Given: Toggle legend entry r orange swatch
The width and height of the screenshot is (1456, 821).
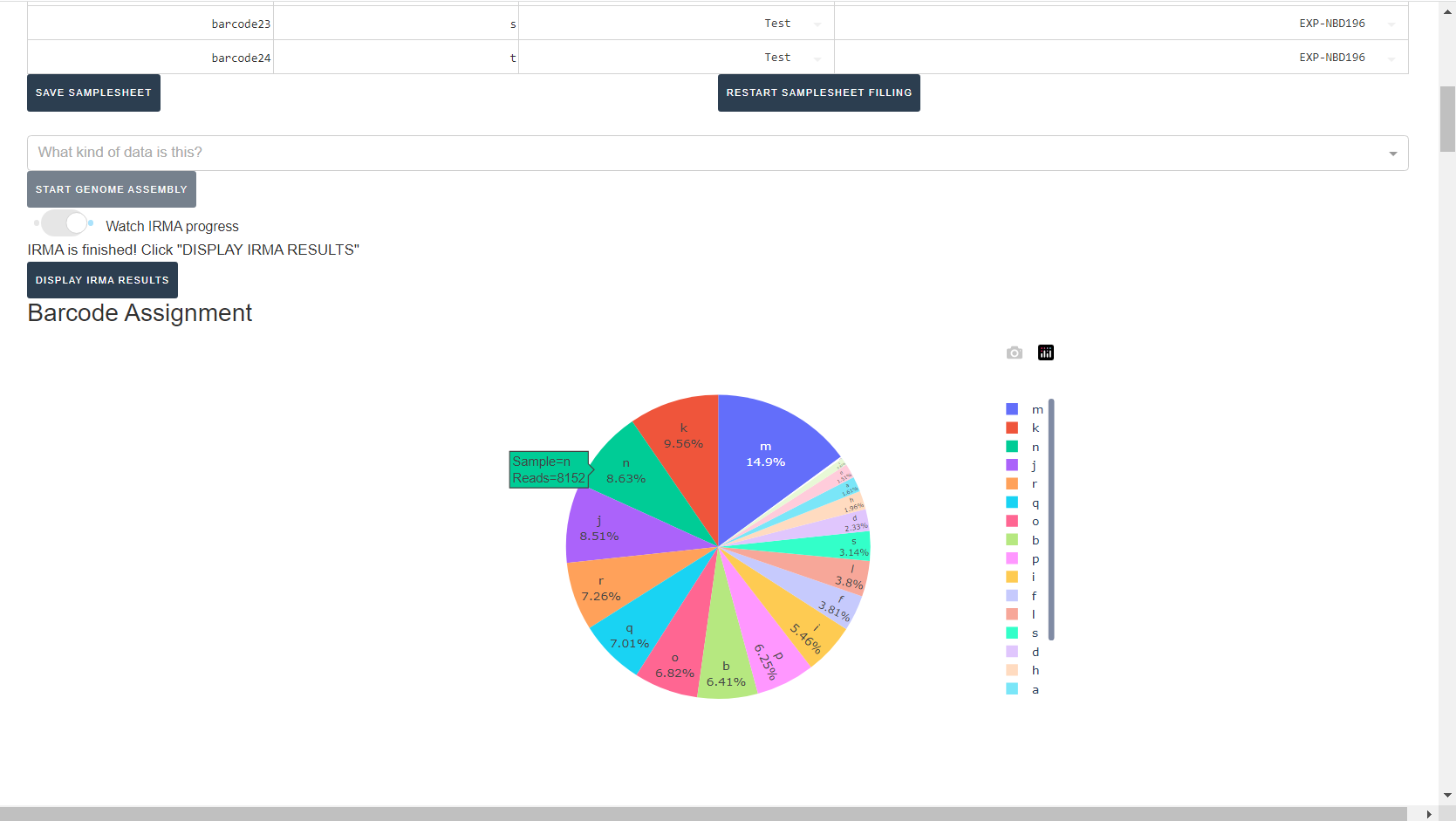Looking at the screenshot, I should click(1012, 483).
